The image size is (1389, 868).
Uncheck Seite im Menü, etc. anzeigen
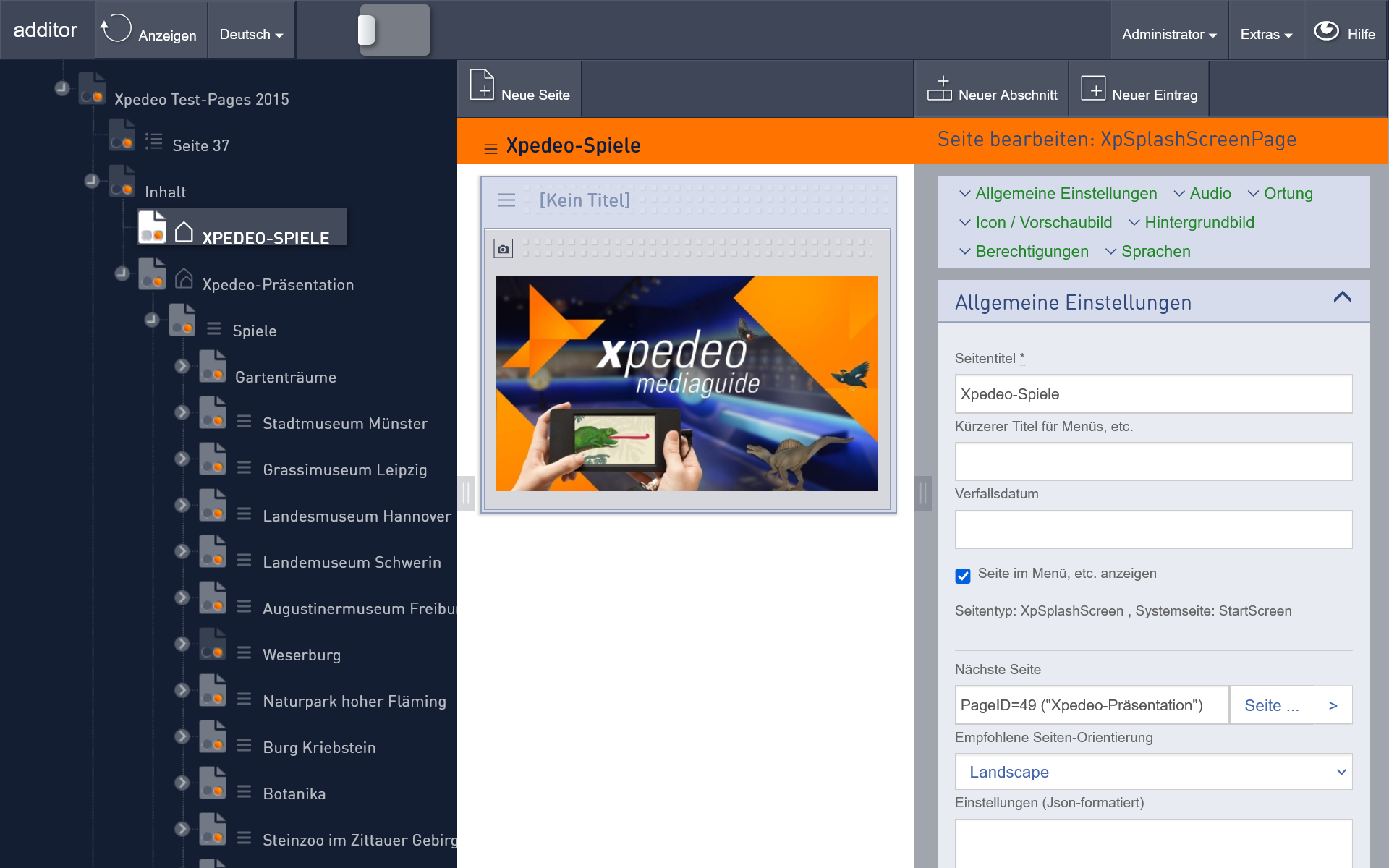[x=963, y=576]
